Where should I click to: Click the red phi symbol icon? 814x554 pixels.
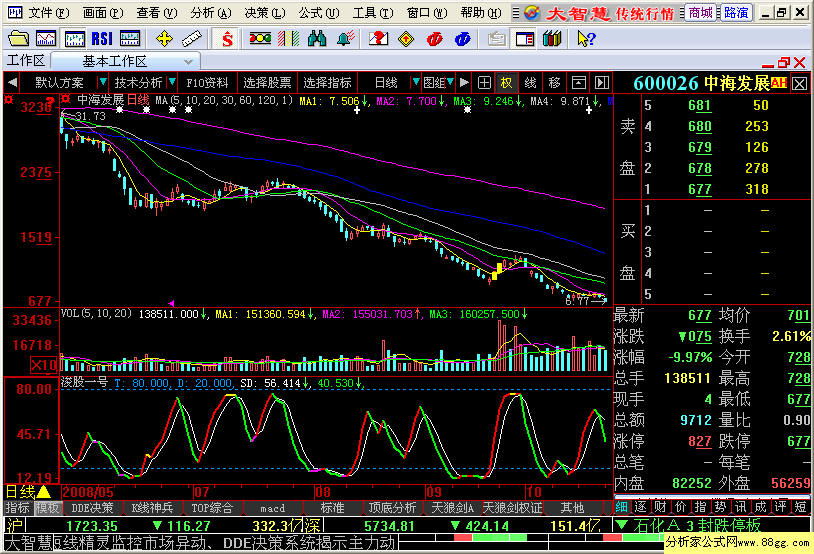[x=435, y=39]
